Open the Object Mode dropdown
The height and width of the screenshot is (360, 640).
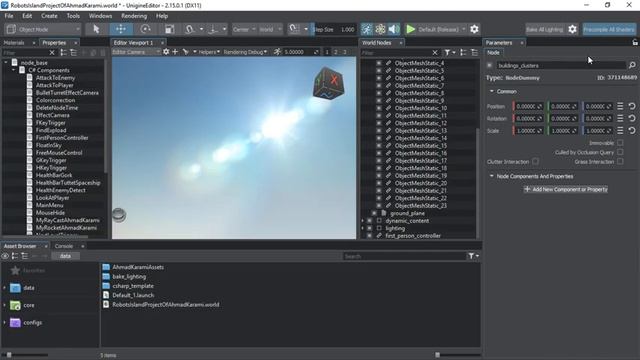[43, 29]
